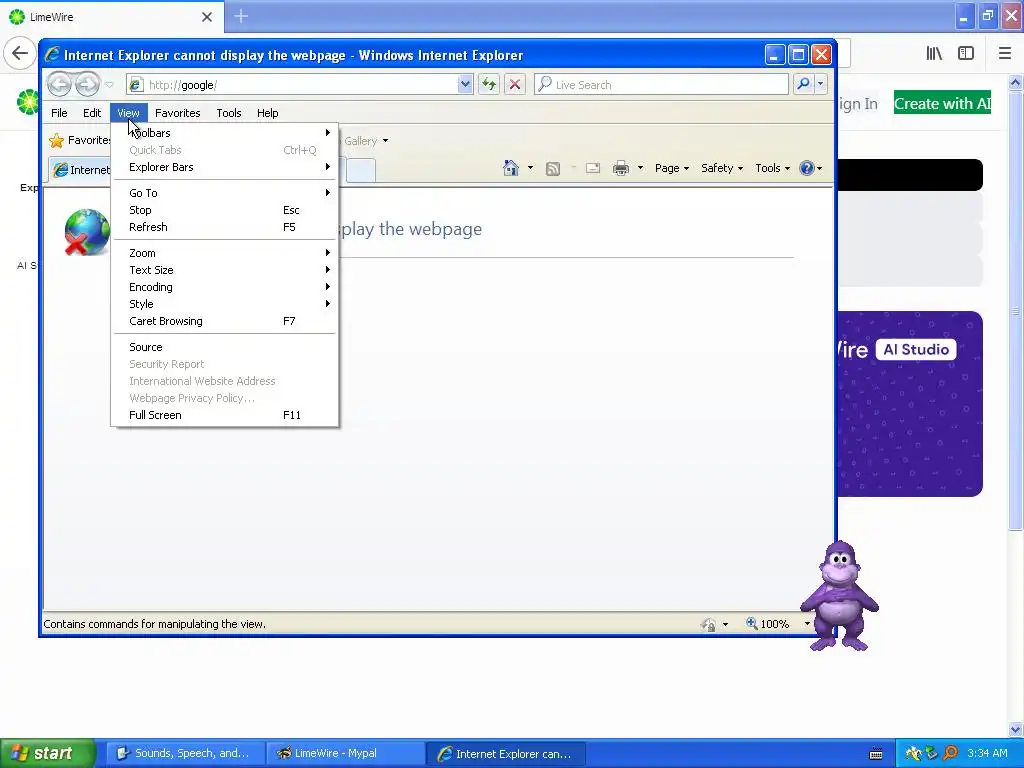1024x768 pixels.
Task: Switch to Sounds, Speech taskbar window
Action: point(185,754)
